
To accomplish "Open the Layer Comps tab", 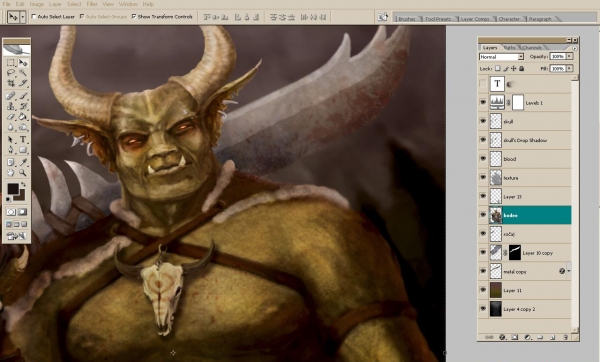I will coord(474,19).
